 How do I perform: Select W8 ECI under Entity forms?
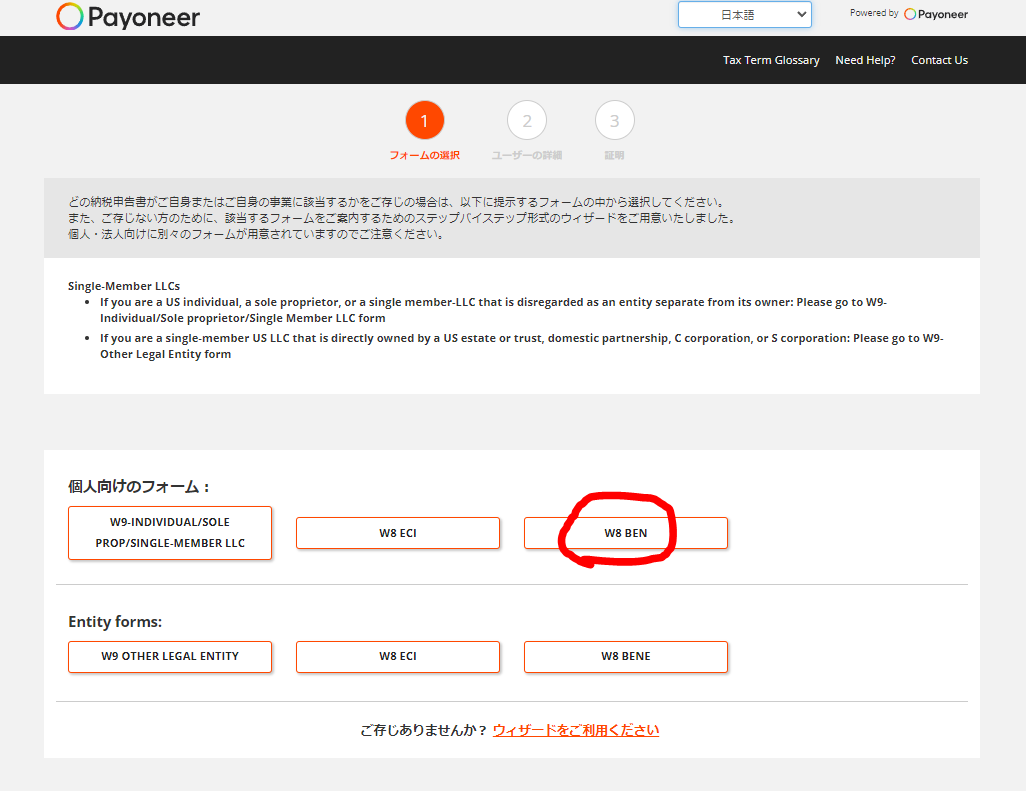click(x=397, y=656)
